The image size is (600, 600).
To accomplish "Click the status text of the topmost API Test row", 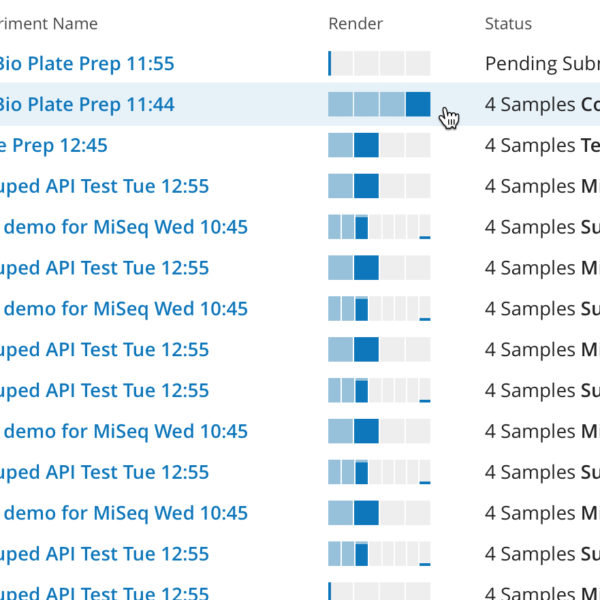I will tap(541, 187).
